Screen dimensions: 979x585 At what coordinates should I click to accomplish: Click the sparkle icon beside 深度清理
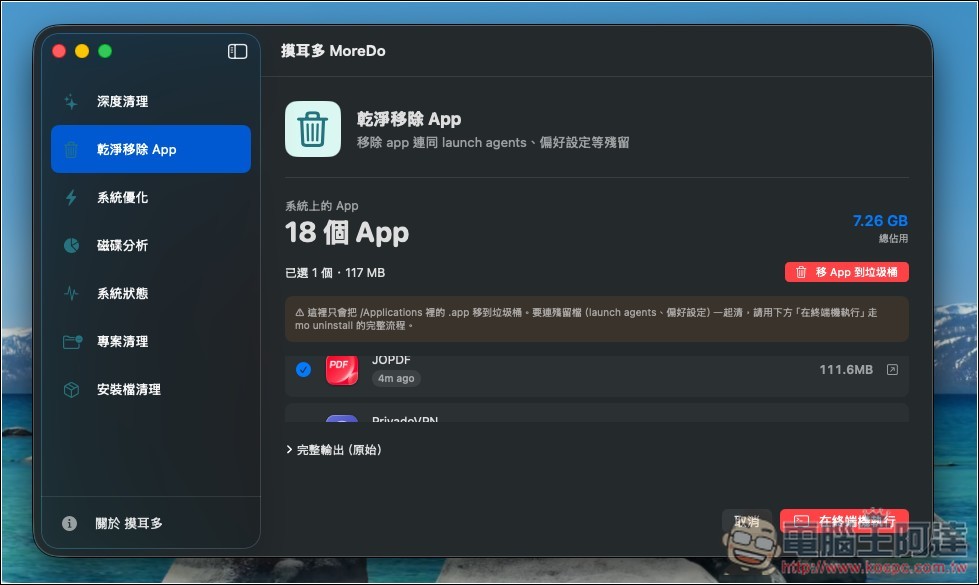71,102
